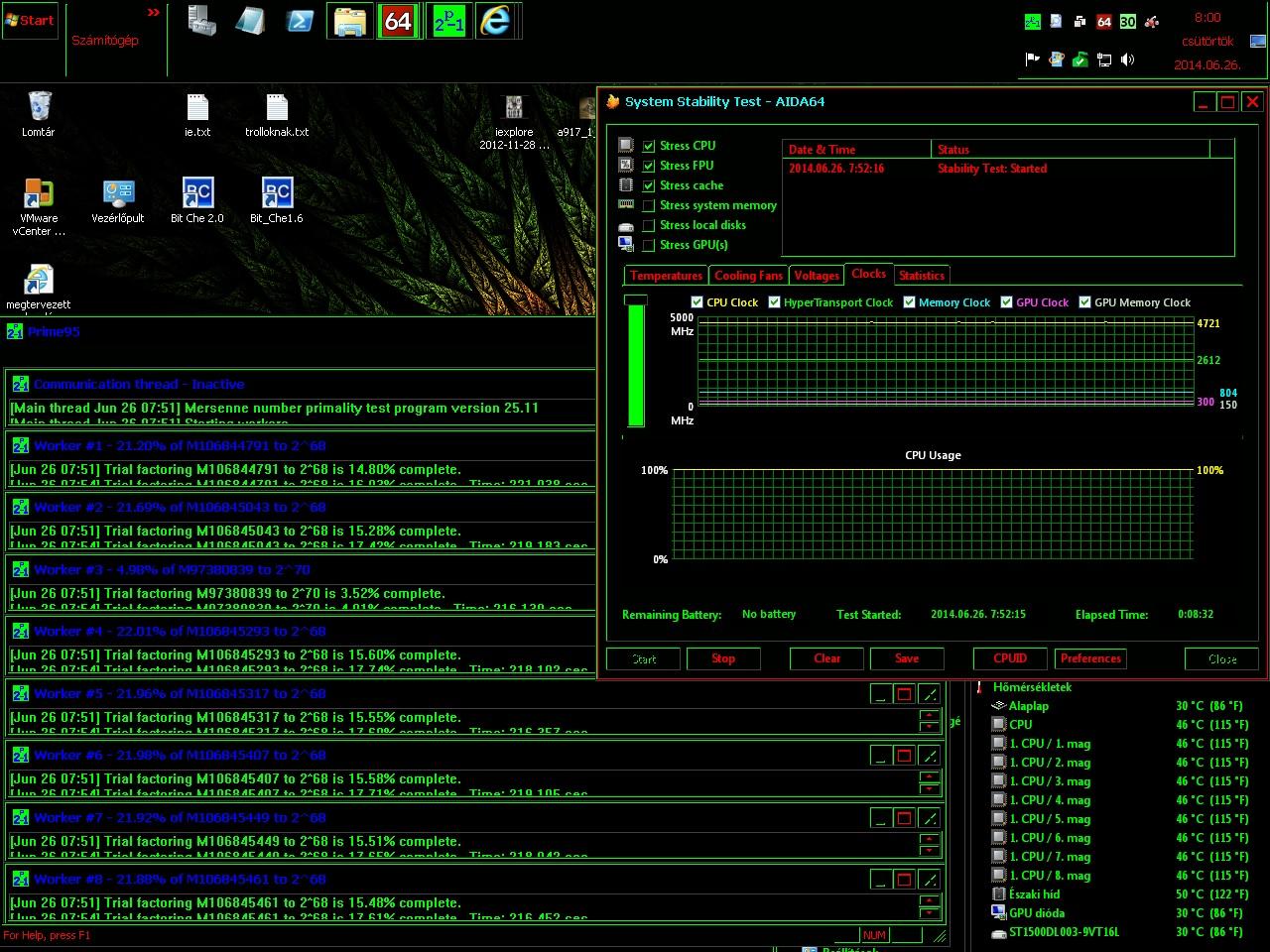The height and width of the screenshot is (952, 1270).
Task: Open the volume speaker tray icon
Action: [x=1128, y=59]
